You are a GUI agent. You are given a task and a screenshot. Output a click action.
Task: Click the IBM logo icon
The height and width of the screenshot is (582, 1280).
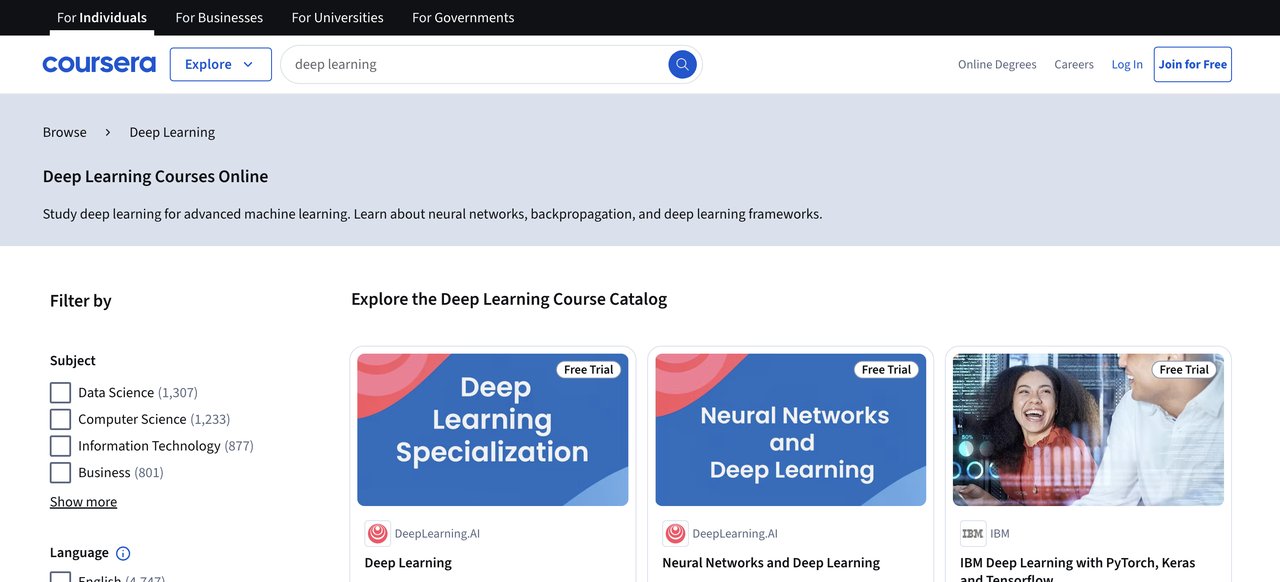tap(973, 533)
